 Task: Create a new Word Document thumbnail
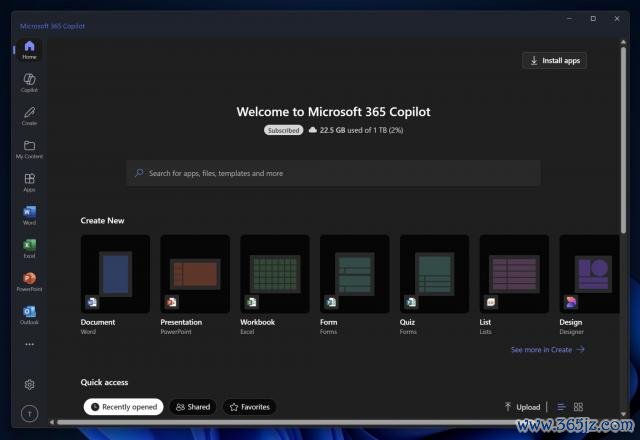coord(115,274)
